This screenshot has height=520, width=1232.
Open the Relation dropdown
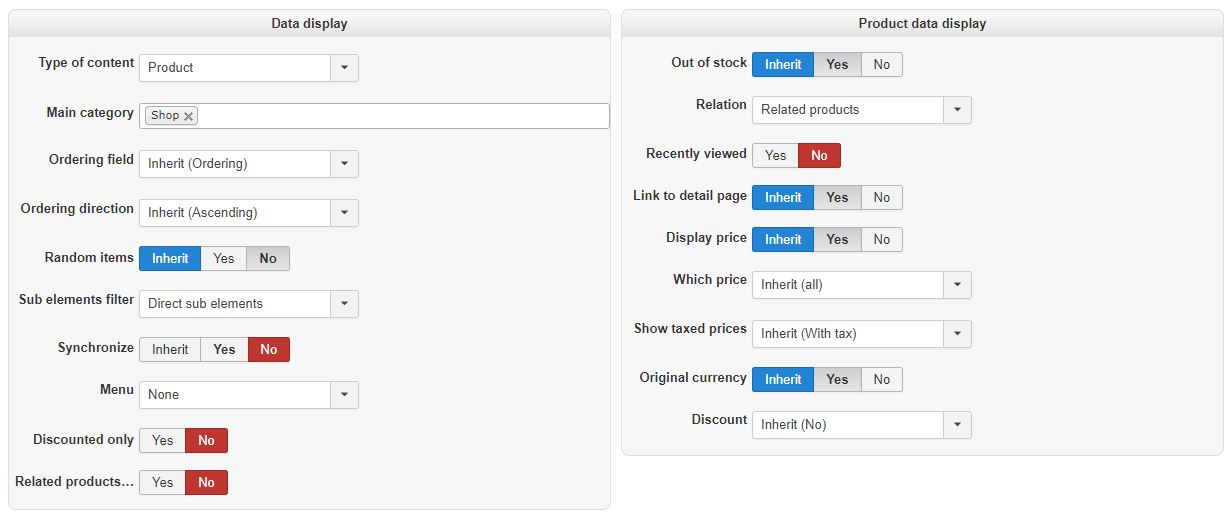957,110
